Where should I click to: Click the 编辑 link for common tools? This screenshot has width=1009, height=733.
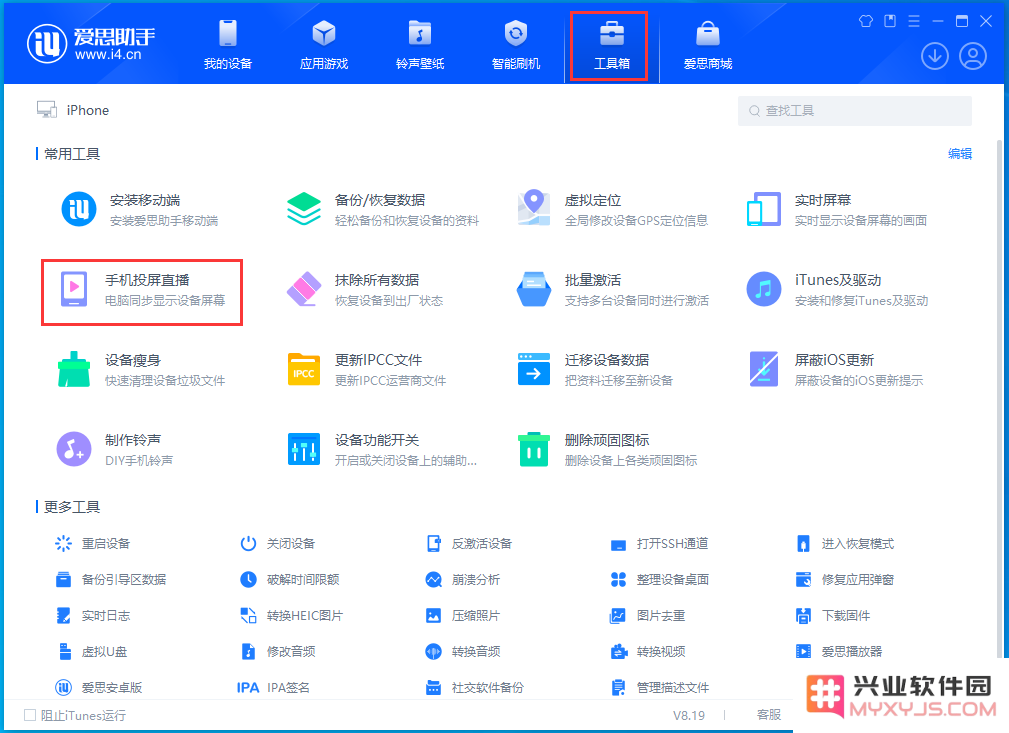(959, 154)
